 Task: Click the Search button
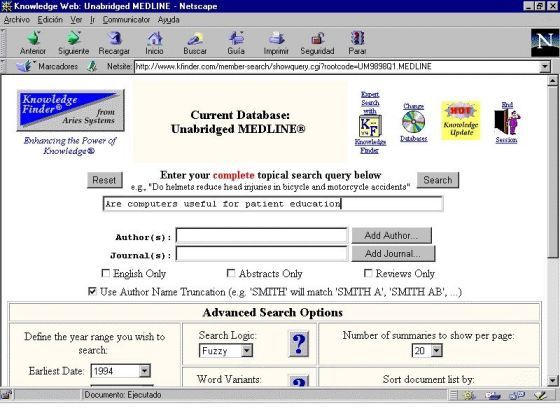[x=438, y=180]
